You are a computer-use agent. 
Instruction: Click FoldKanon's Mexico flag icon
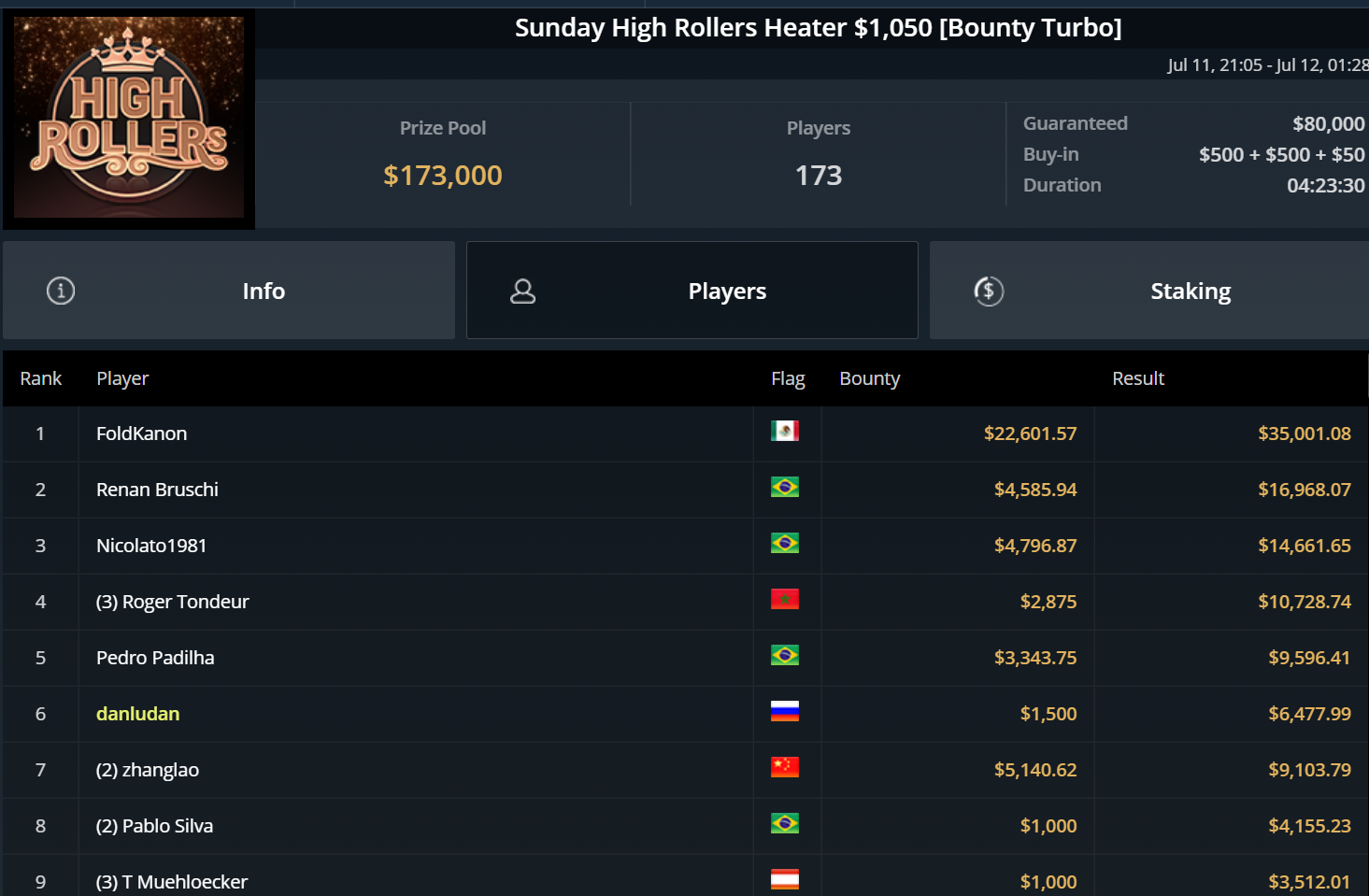(785, 431)
